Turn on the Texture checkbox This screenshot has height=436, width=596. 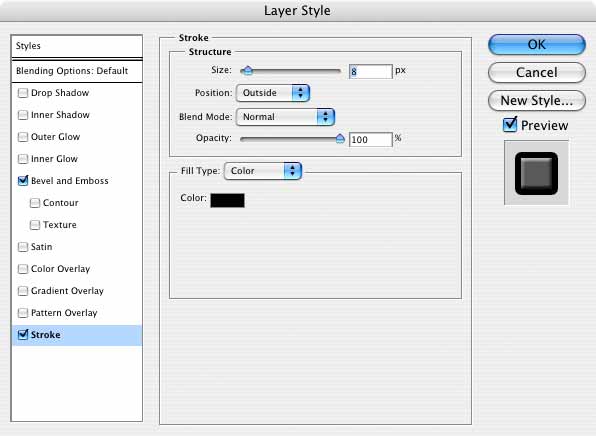35,225
